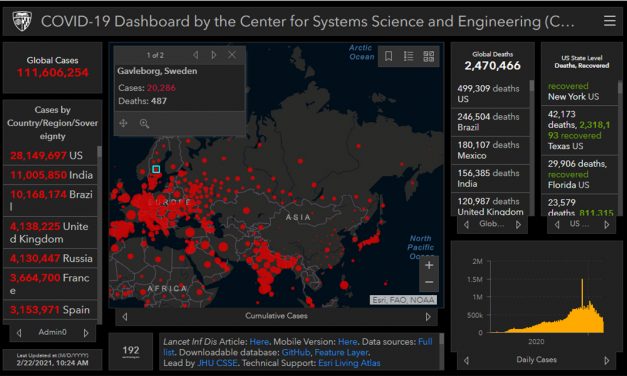This screenshot has height=376, width=627.
Task: Select France row with 3,664,700 cases
Action: point(50,284)
